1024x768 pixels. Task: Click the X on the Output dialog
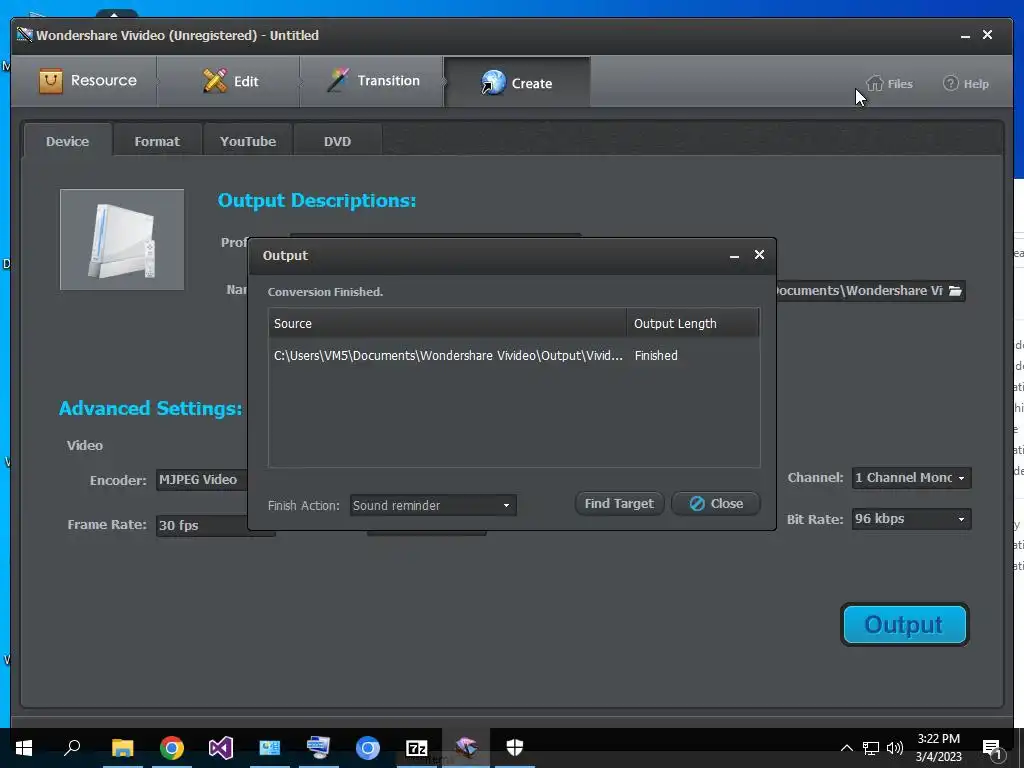coord(759,255)
